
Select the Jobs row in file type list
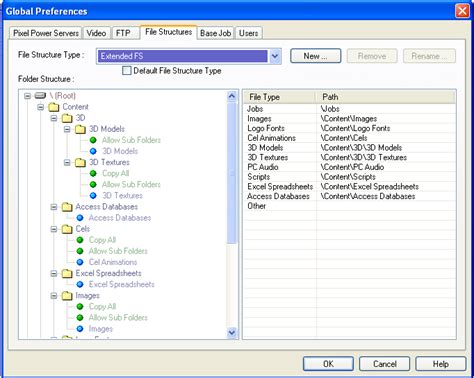coord(350,109)
